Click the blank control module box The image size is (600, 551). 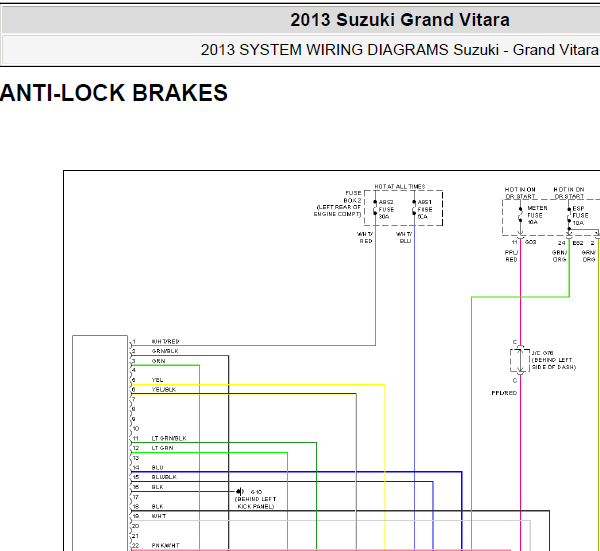click(x=100, y=443)
